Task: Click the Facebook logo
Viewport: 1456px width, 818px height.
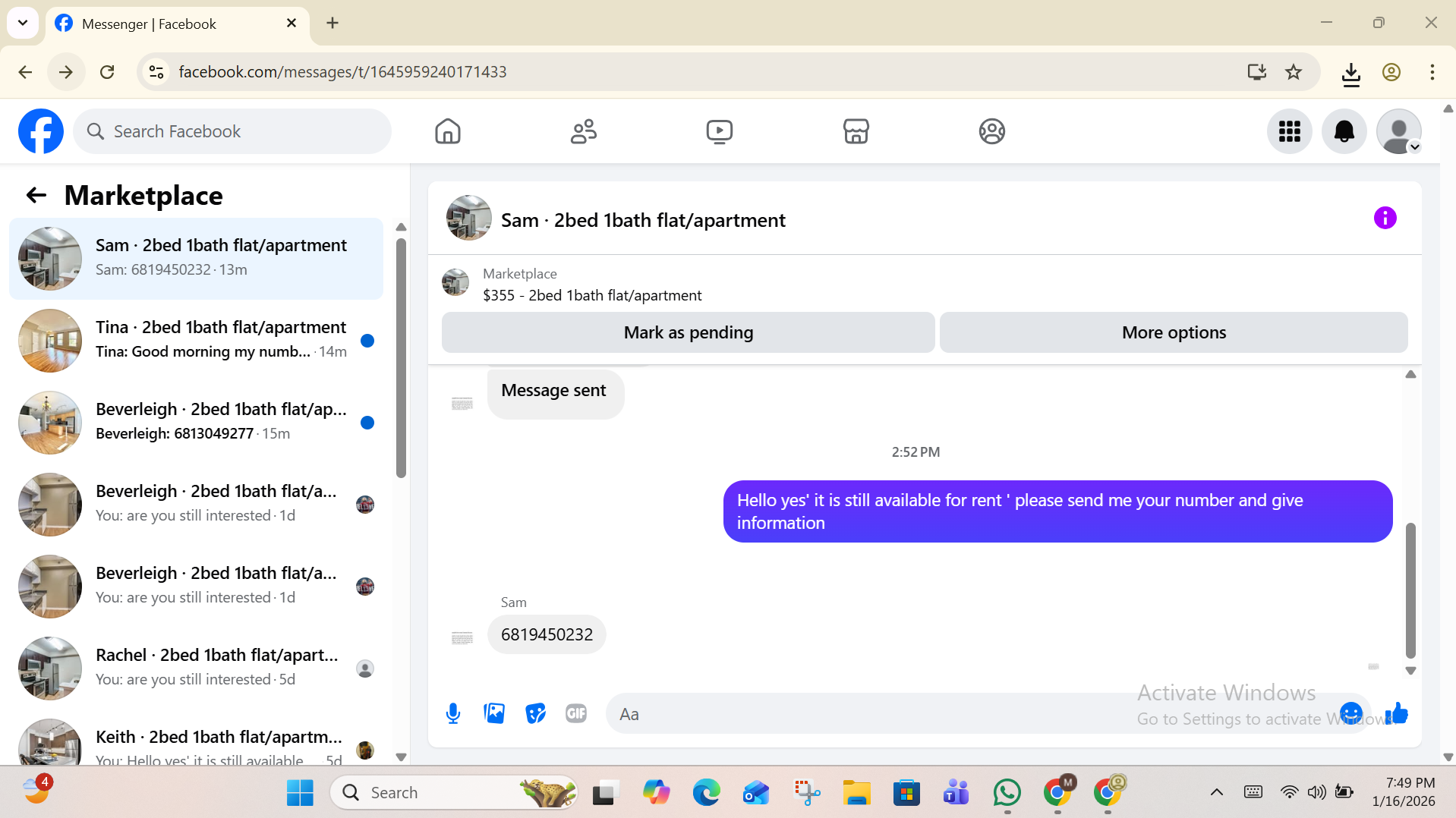Action: 41,131
